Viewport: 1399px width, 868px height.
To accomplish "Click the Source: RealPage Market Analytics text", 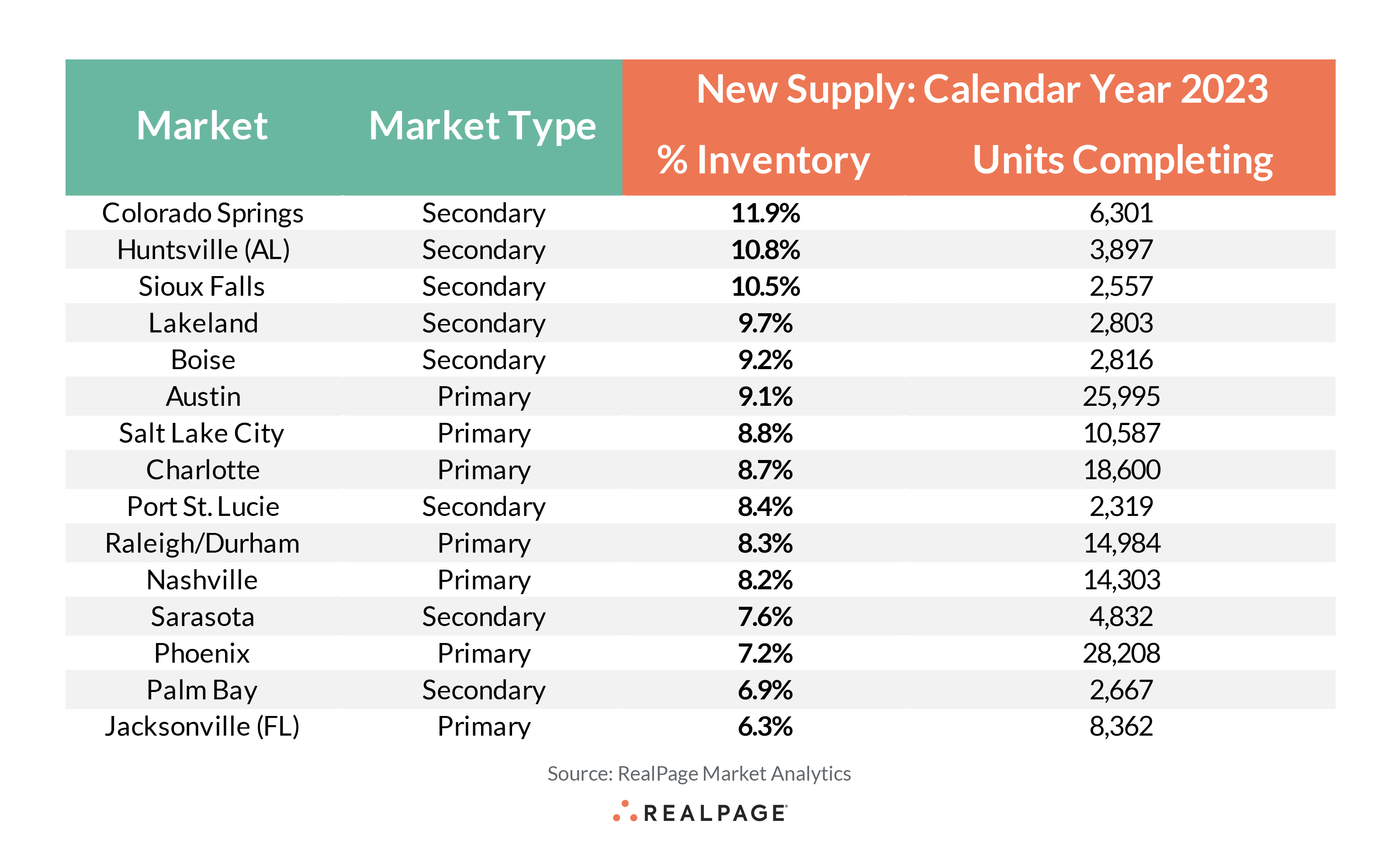I will (699, 773).
